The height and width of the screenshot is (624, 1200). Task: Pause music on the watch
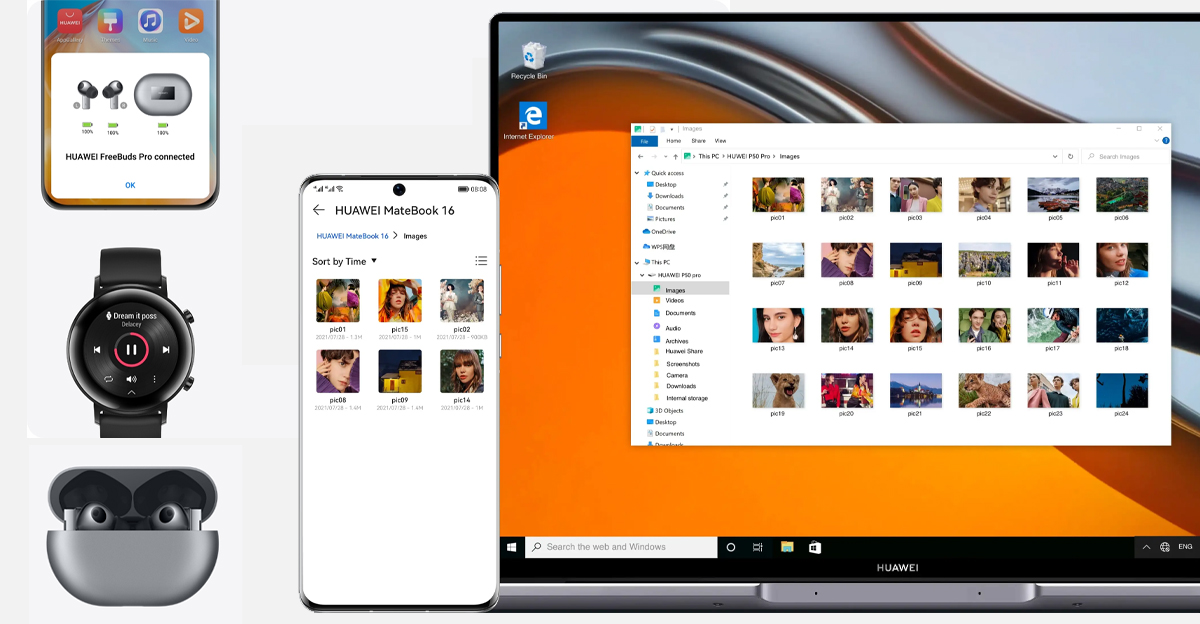(131, 350)
